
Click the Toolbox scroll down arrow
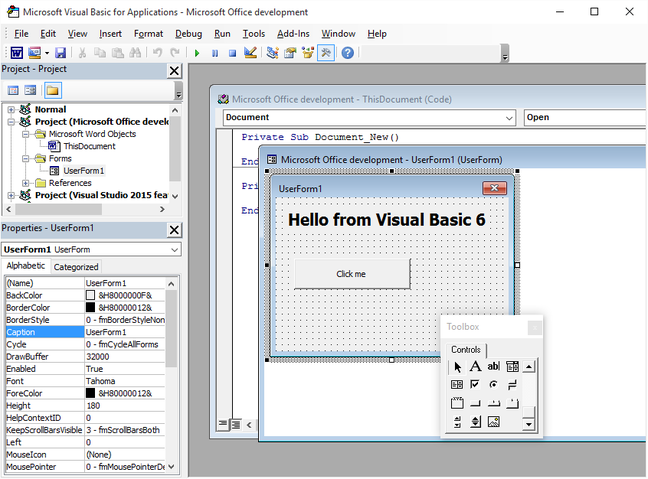[529, 424]
